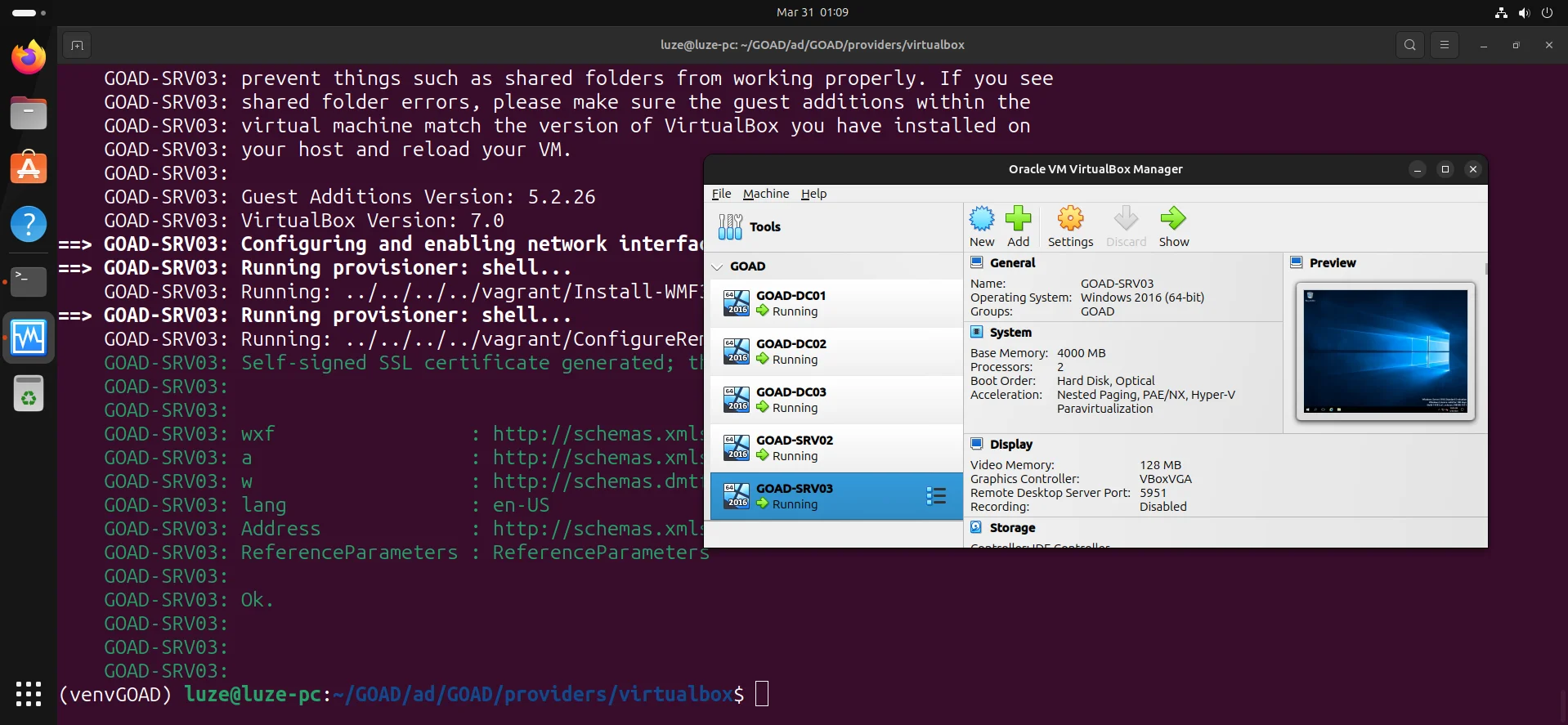Collapse the GOAD group chevron

718,266
